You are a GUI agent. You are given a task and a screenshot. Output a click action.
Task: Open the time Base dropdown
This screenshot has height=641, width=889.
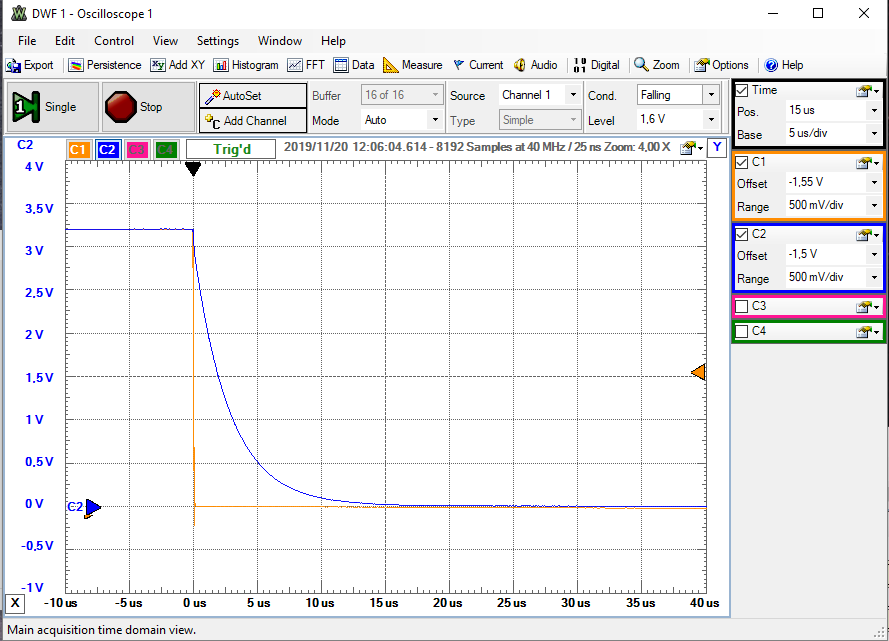pos(873,134)
